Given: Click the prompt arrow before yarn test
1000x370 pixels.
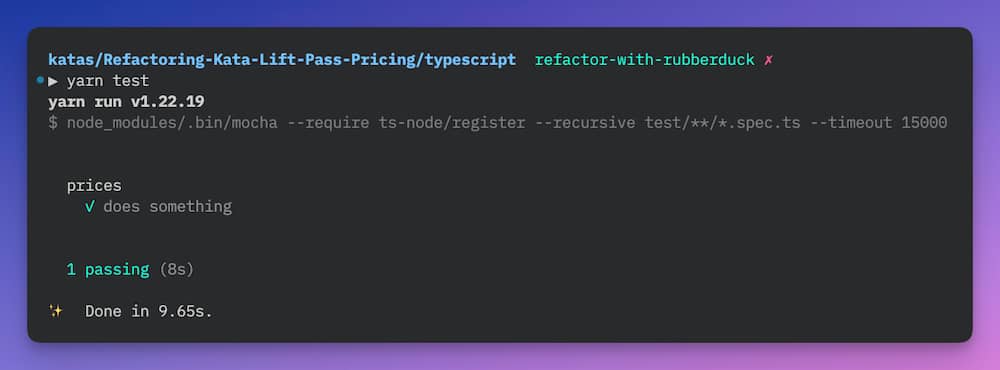Looking at the screenshot, I should click(x=53, y=81).
